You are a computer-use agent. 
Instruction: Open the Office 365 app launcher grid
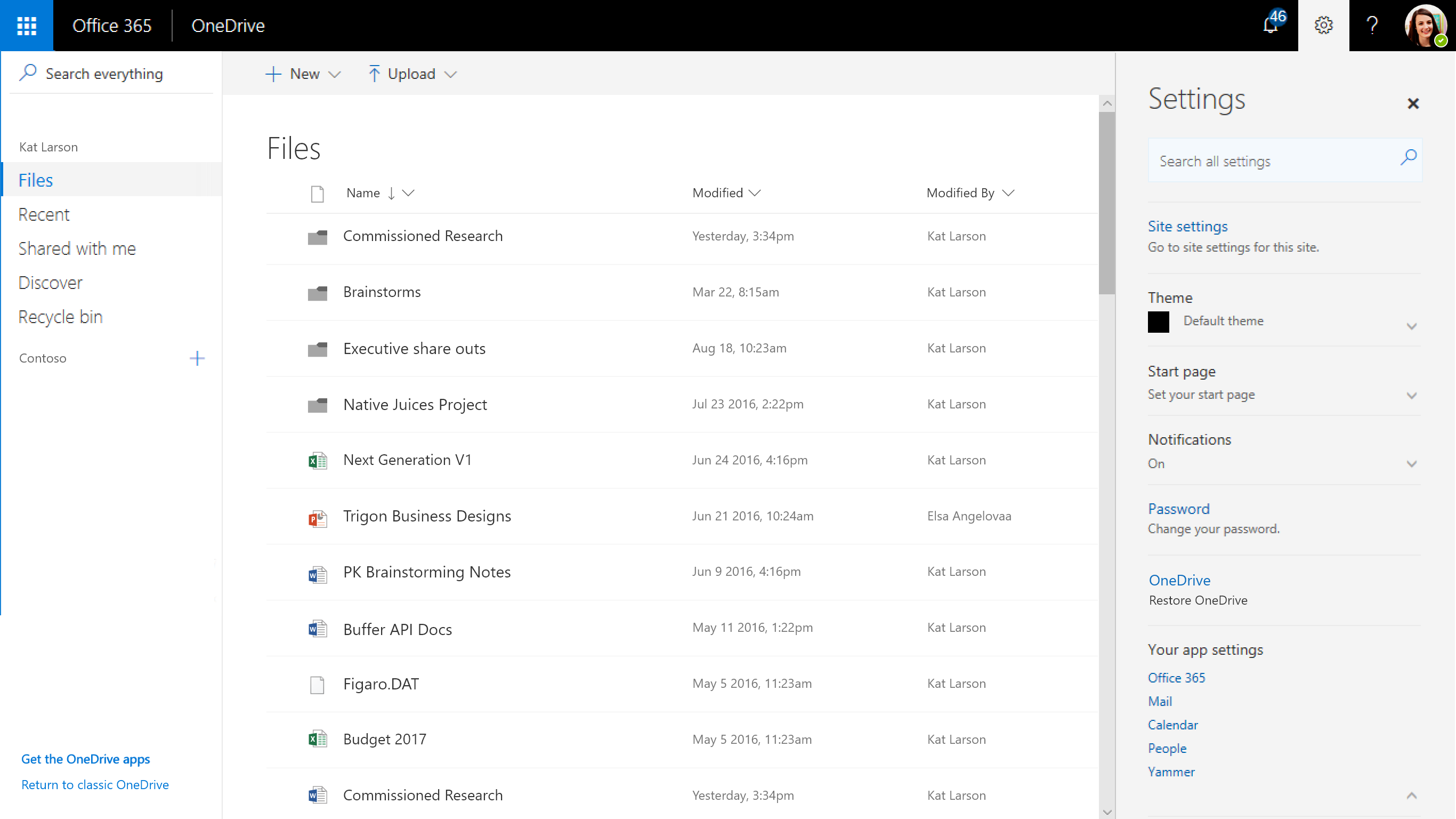pyautogui.click(x=26, y=26)
